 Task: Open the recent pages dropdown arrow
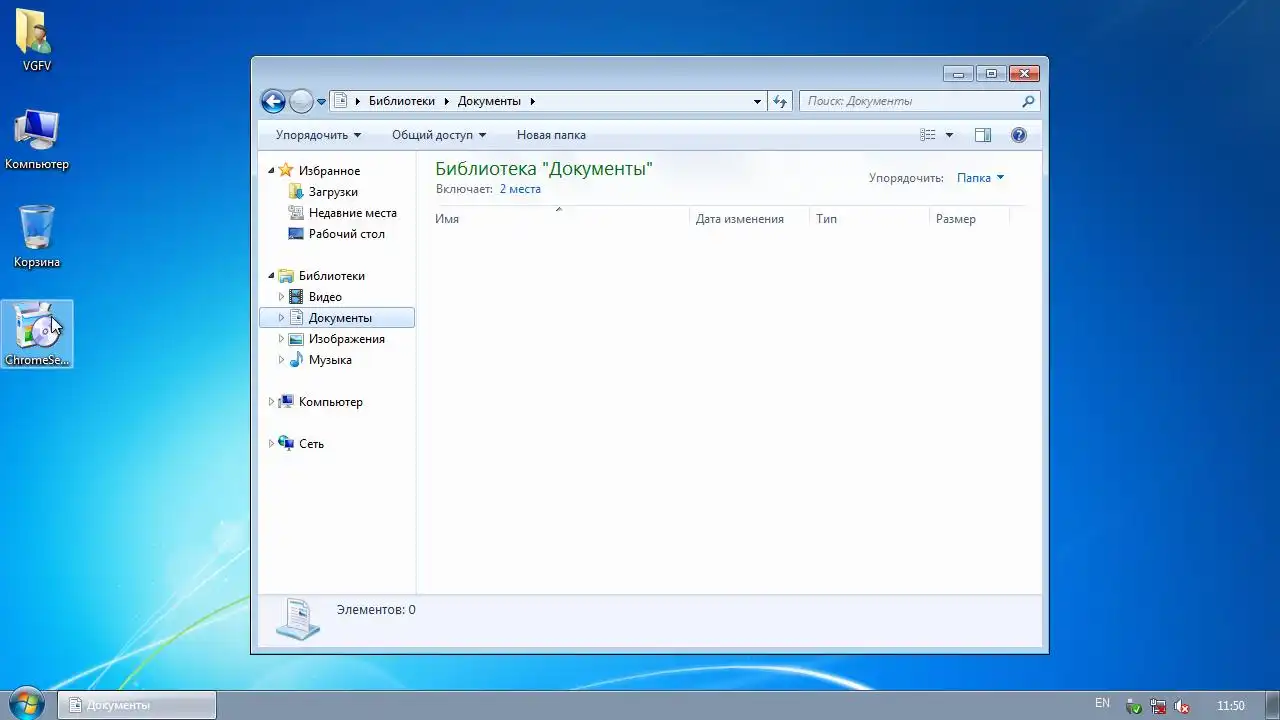pyautogui.click(x=322, y=102)
